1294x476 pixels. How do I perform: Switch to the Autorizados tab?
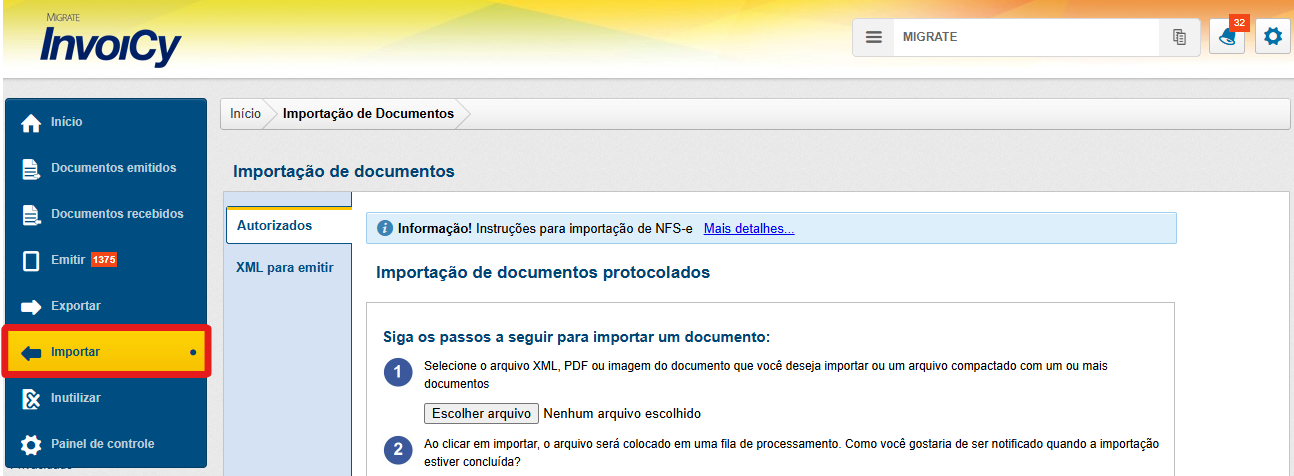[274, 226]
